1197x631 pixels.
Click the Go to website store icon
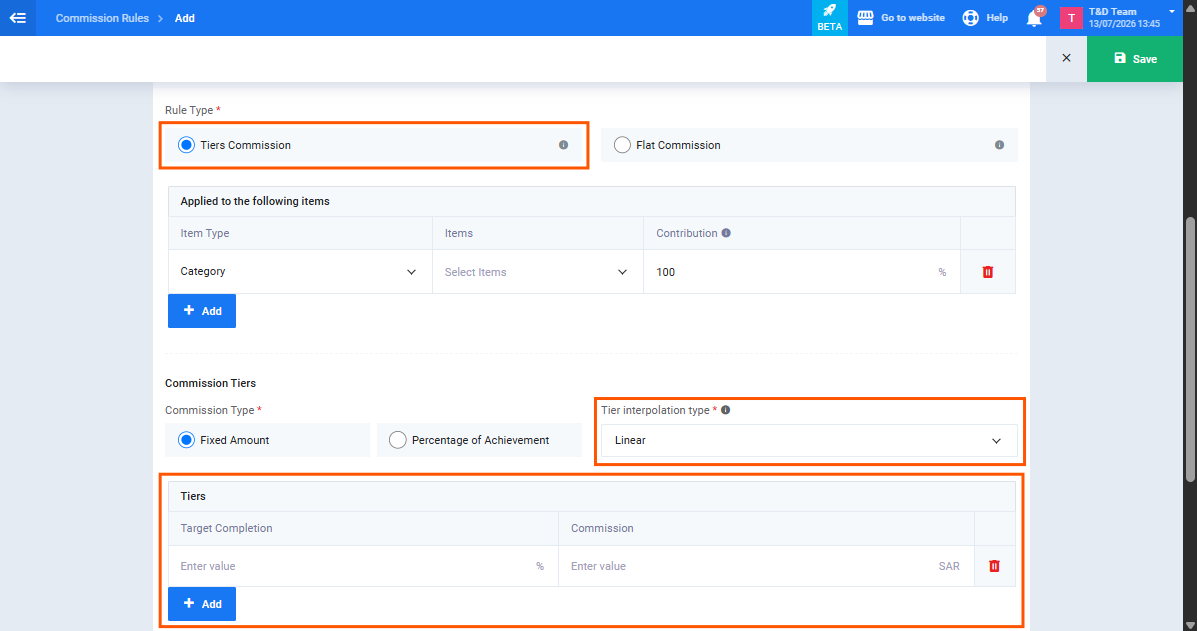(865, 18)
